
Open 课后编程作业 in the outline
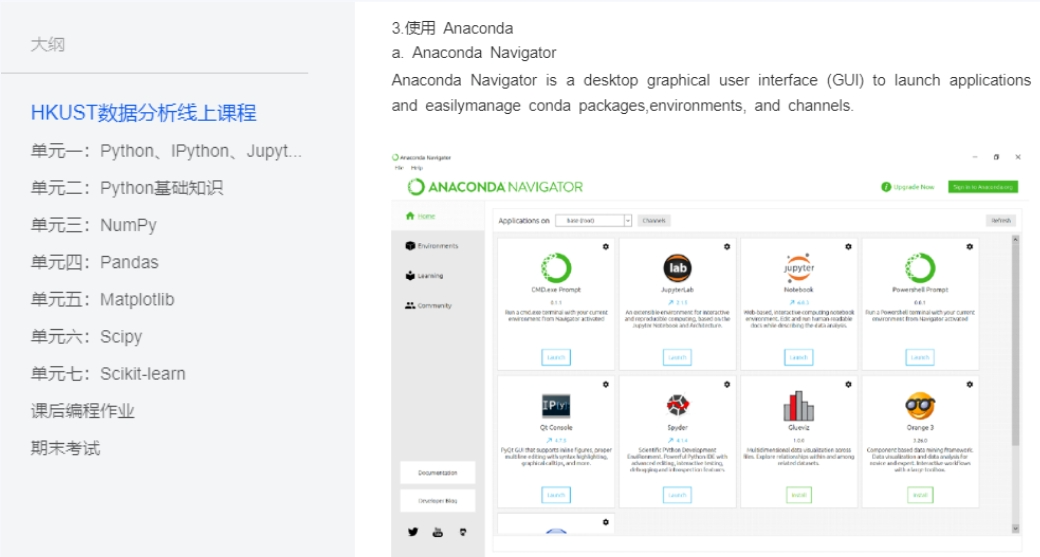pos(82,411)
